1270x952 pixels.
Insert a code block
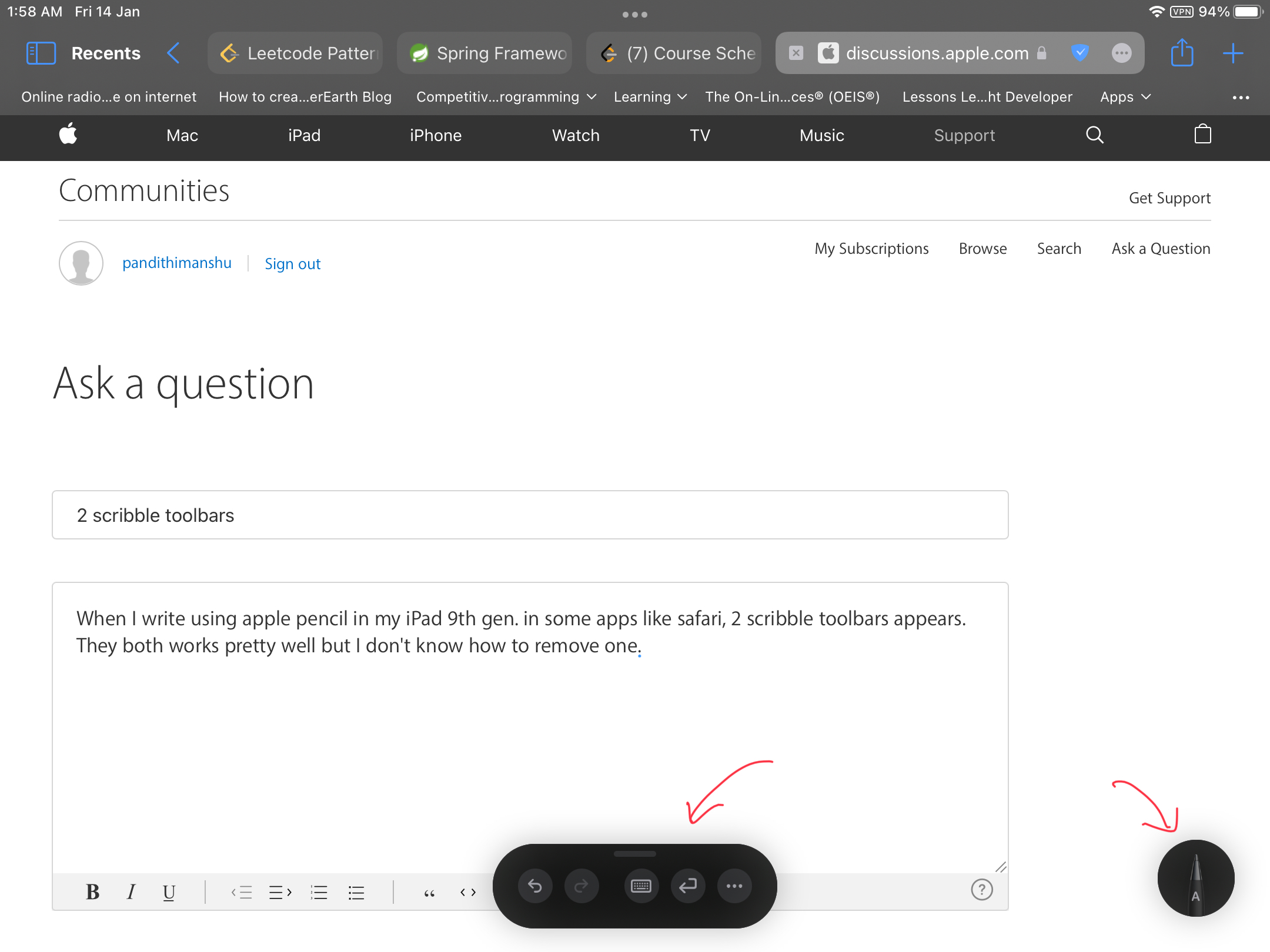pos(467,892)
